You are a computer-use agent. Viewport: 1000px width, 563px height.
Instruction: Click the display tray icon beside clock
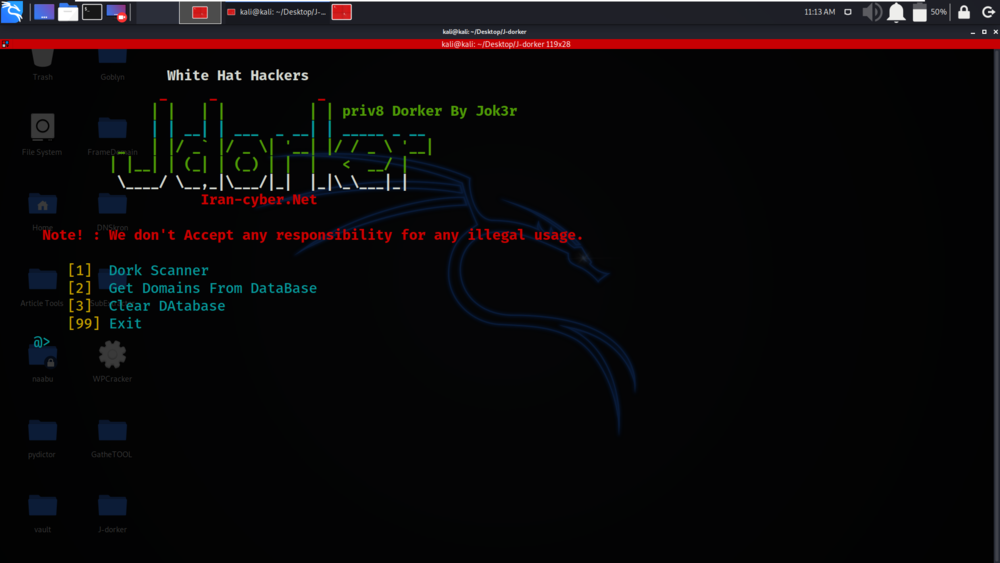click(848, 11)
